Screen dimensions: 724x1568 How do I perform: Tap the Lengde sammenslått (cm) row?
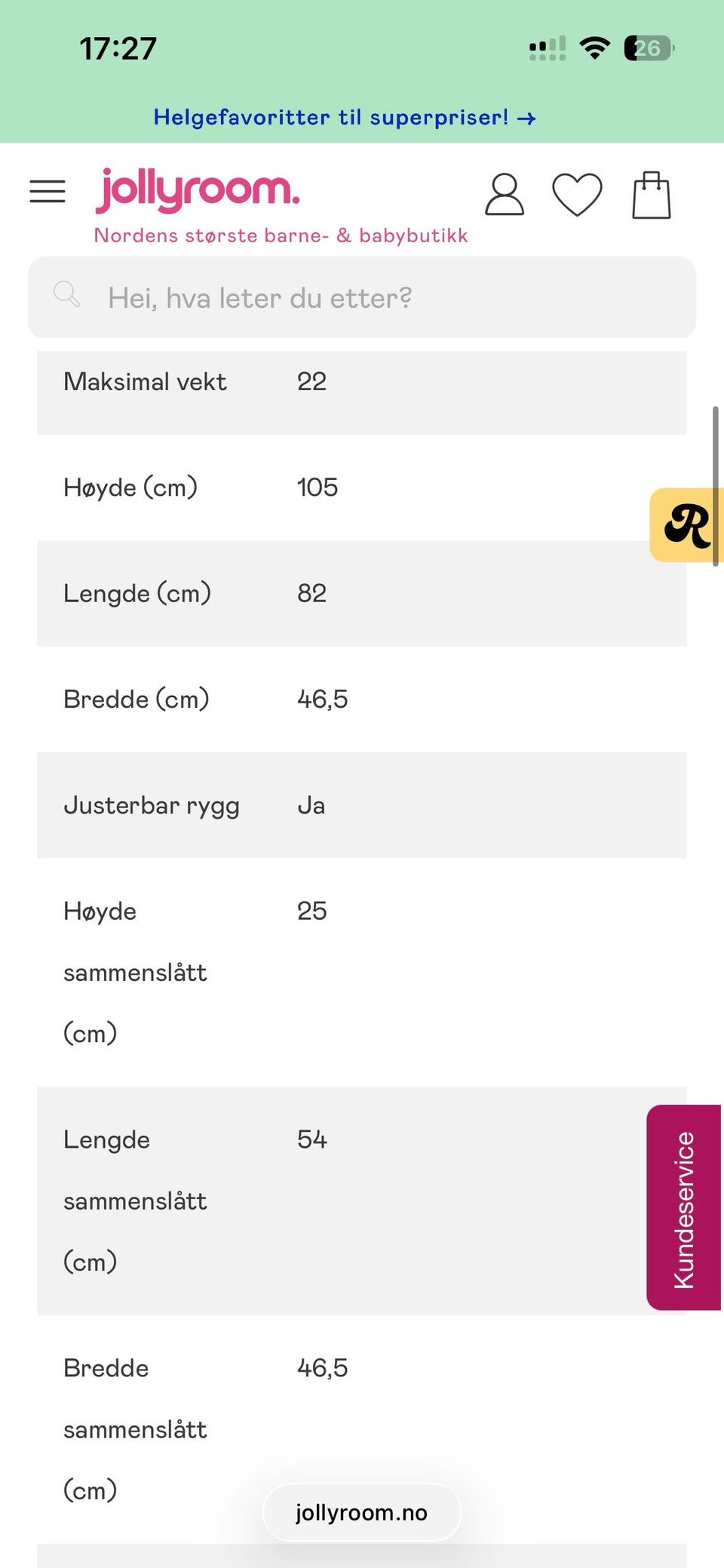click(362, 1201)
